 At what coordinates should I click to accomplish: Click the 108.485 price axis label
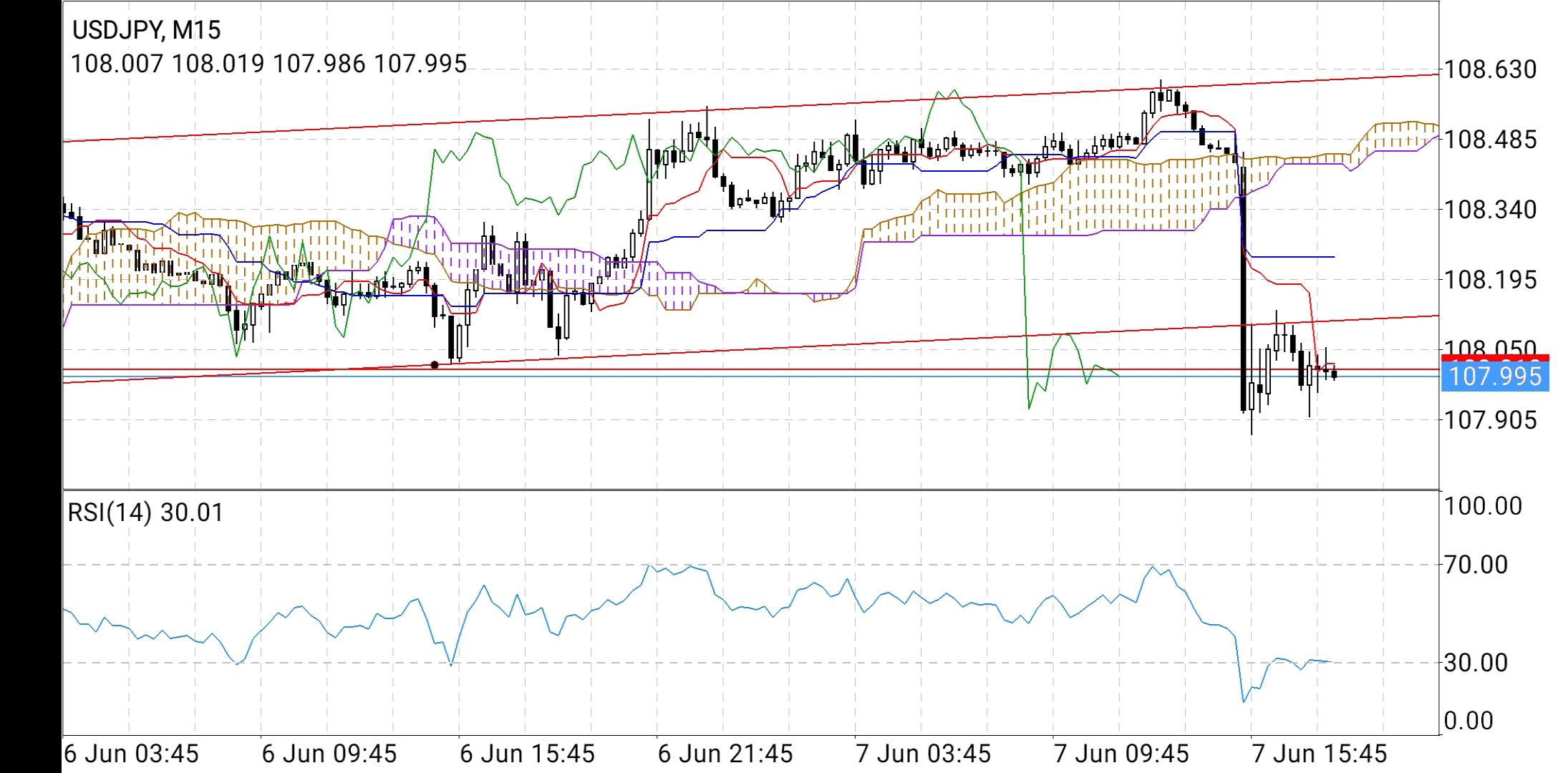pos(1491,140)
